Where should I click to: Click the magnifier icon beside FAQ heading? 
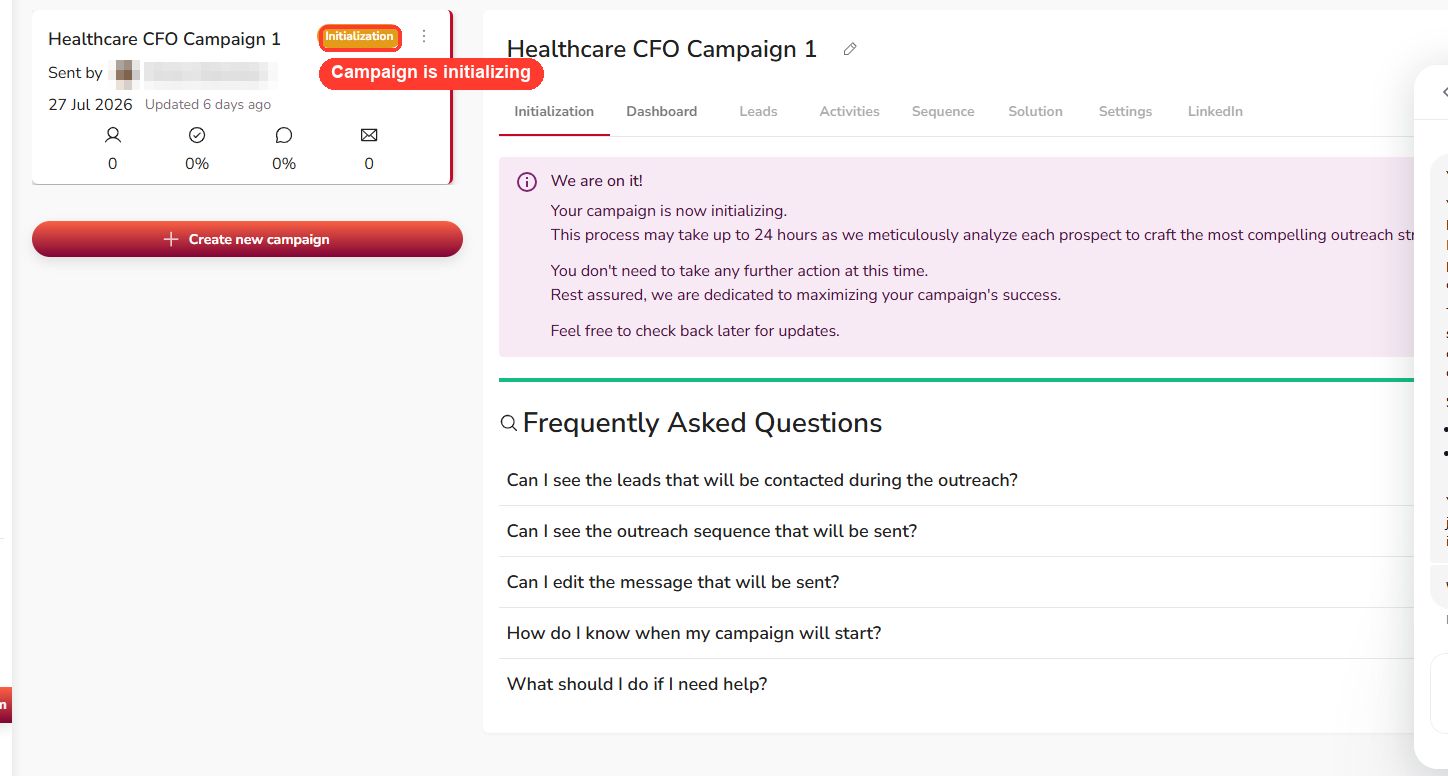pyautogui.click(x=509, y=423)
